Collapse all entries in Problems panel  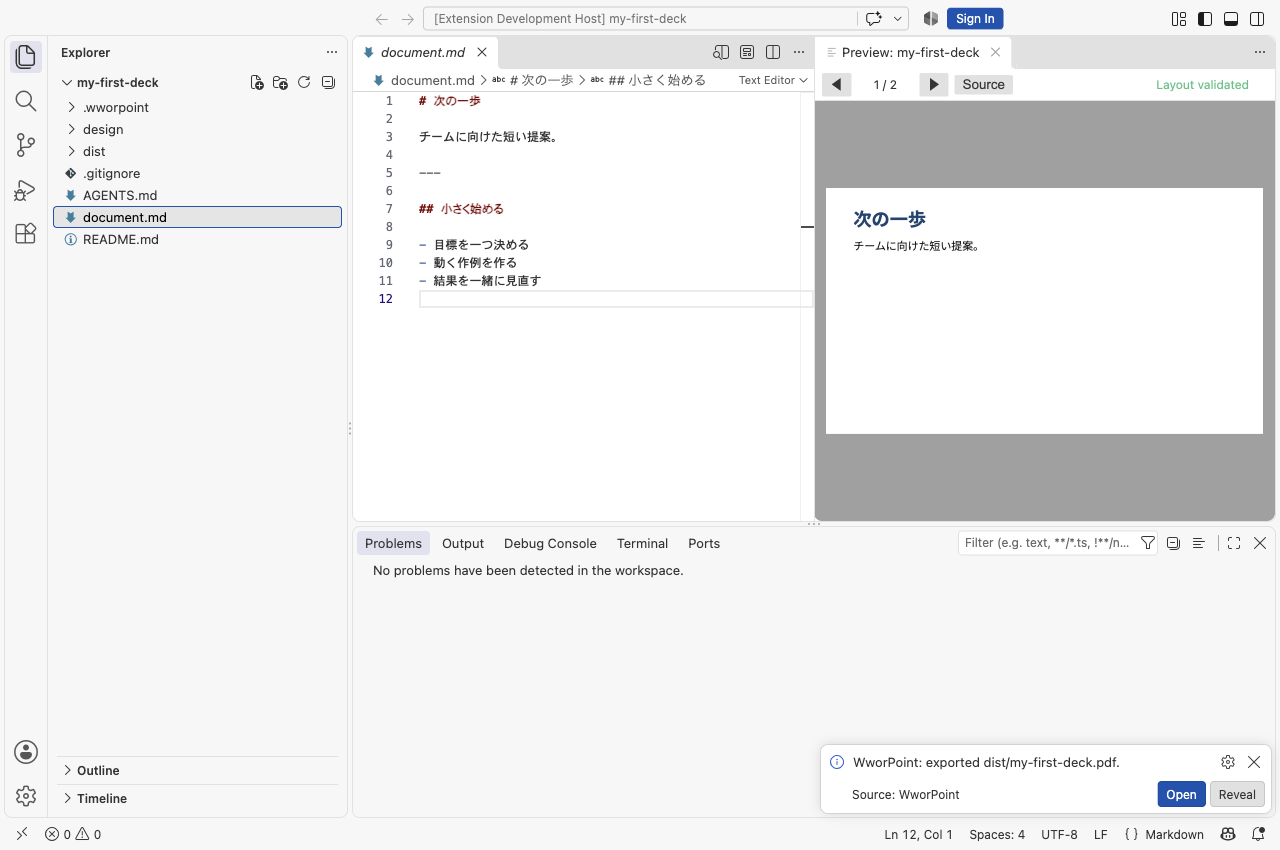point(1173,543)
